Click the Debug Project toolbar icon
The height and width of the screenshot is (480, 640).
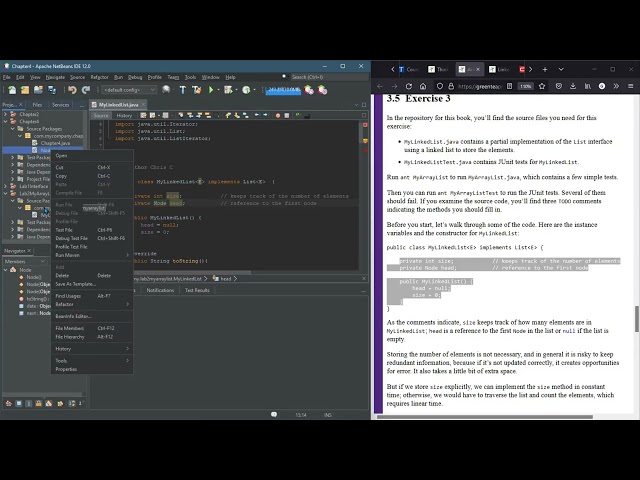pyautogui.click(x=228, y=90)
